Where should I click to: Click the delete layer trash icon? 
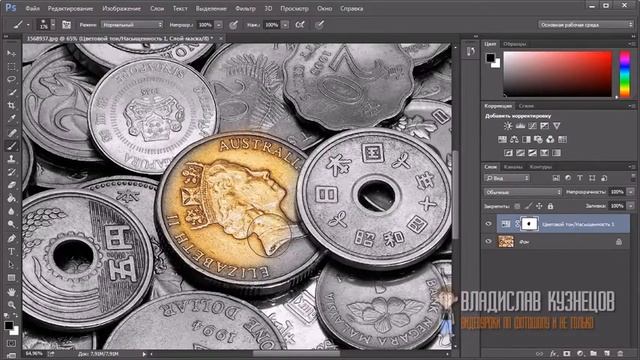coord(620,353)
